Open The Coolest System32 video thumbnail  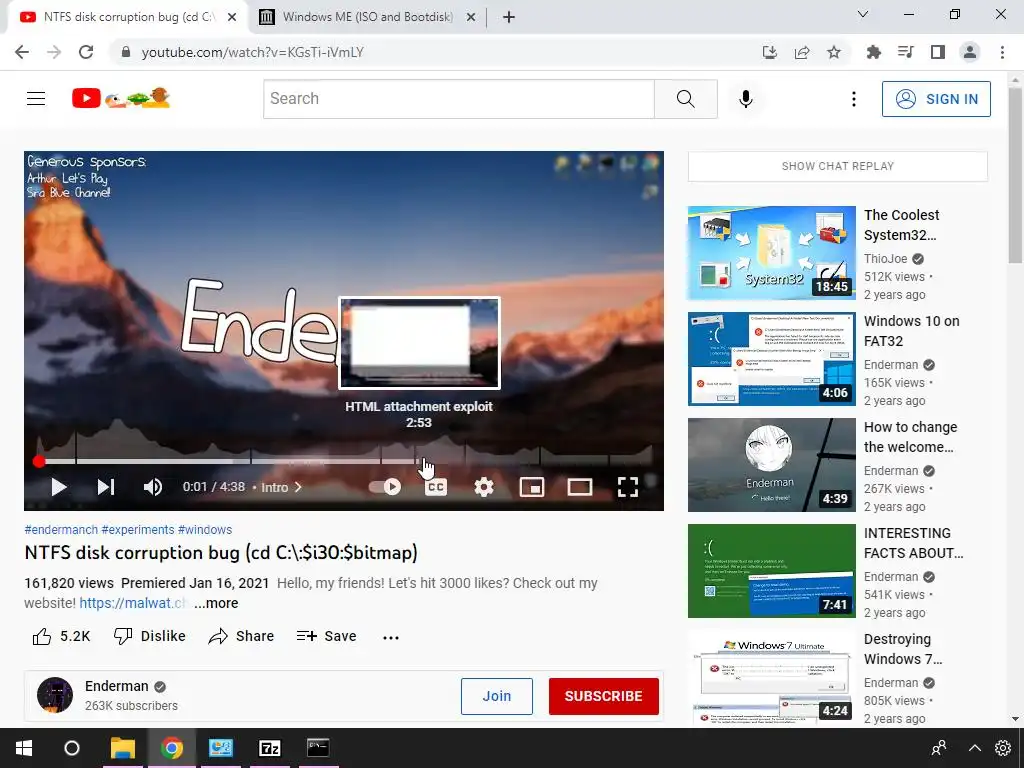tap(771, 253)
